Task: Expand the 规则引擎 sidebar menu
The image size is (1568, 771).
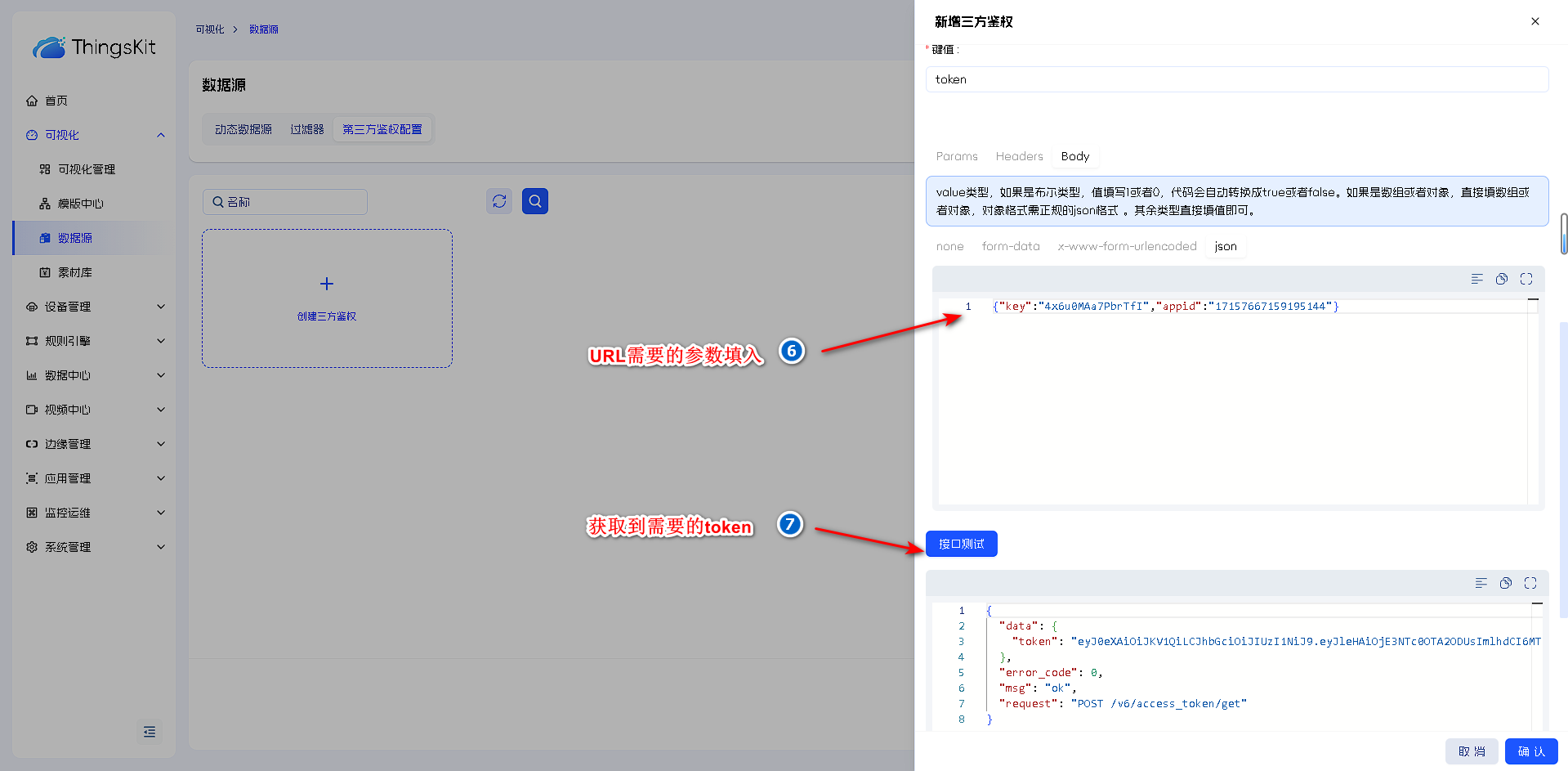Action: click(95, 341)
